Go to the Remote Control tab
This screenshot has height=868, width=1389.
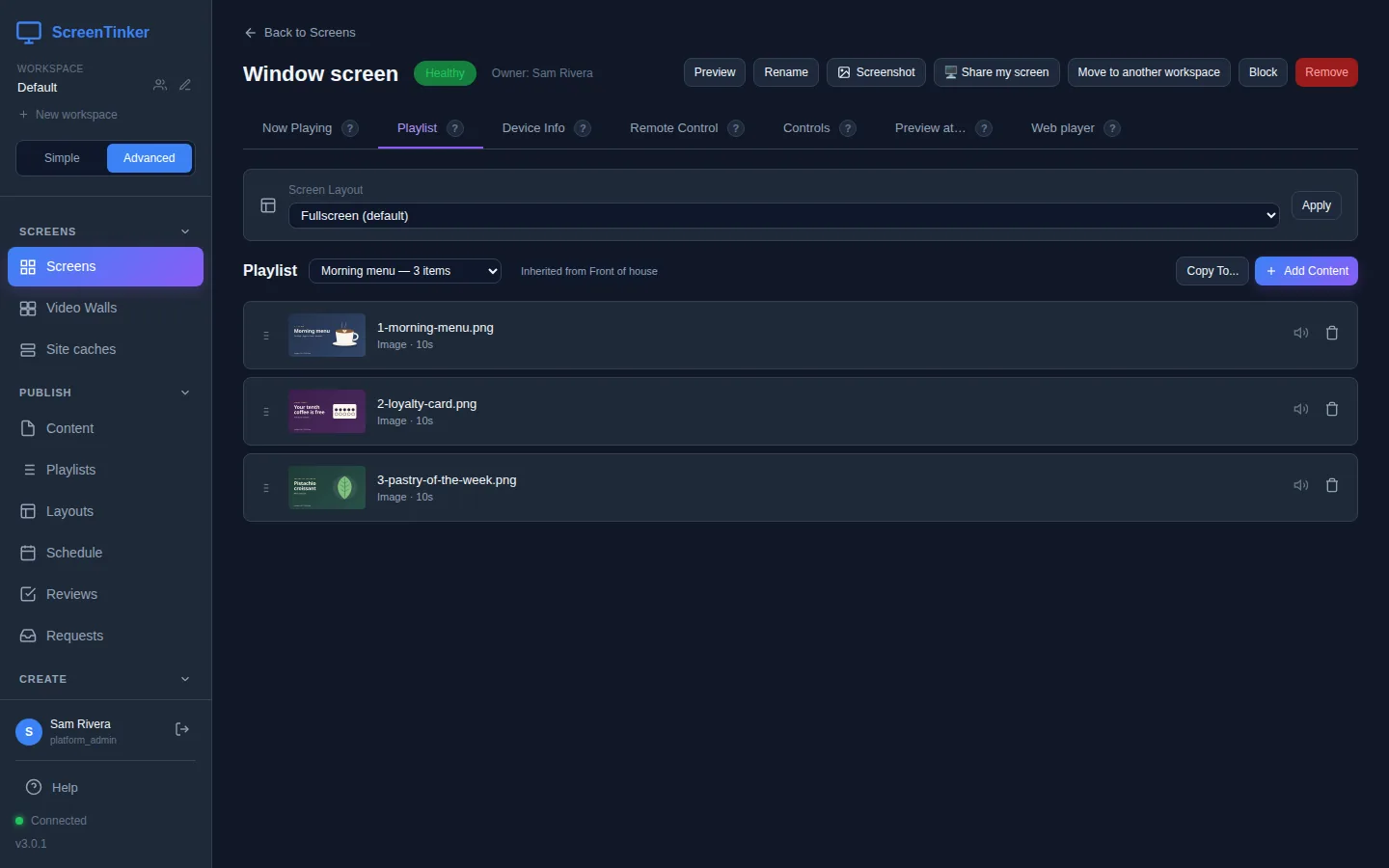(674, 128)
